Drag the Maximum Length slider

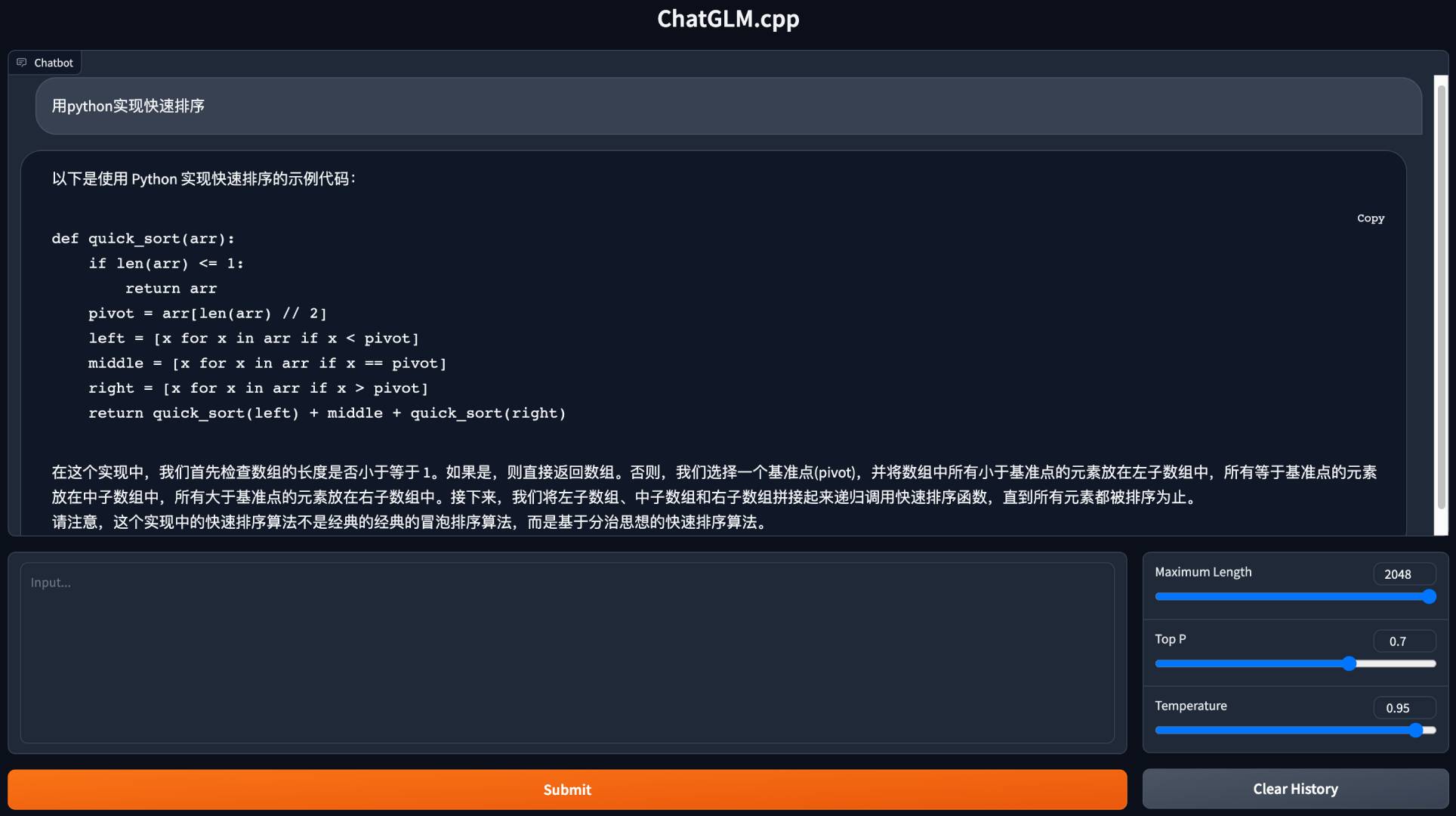pos(1431,596)
